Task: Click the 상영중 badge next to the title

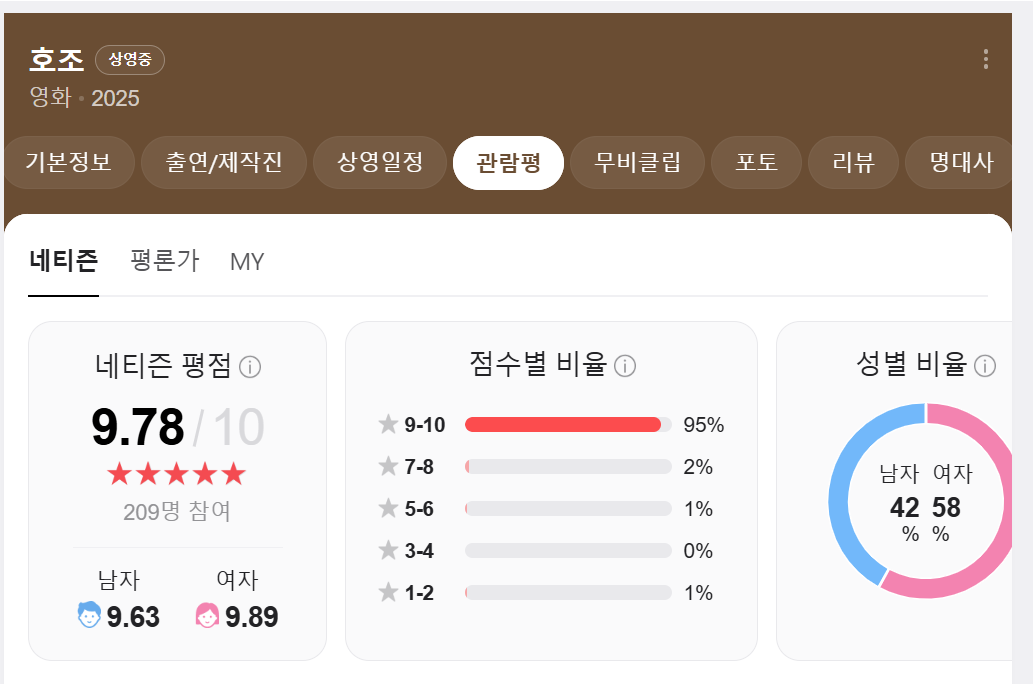Action: (x=129, y=59)
